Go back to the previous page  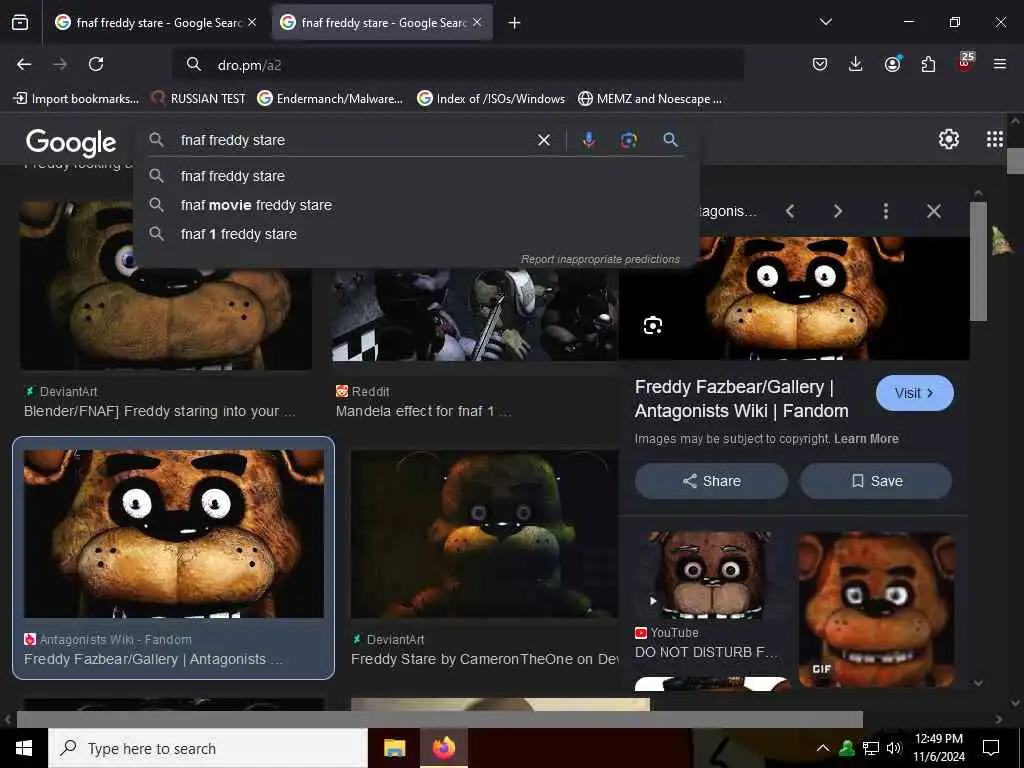pyautogui.click(x=24, y=64)
